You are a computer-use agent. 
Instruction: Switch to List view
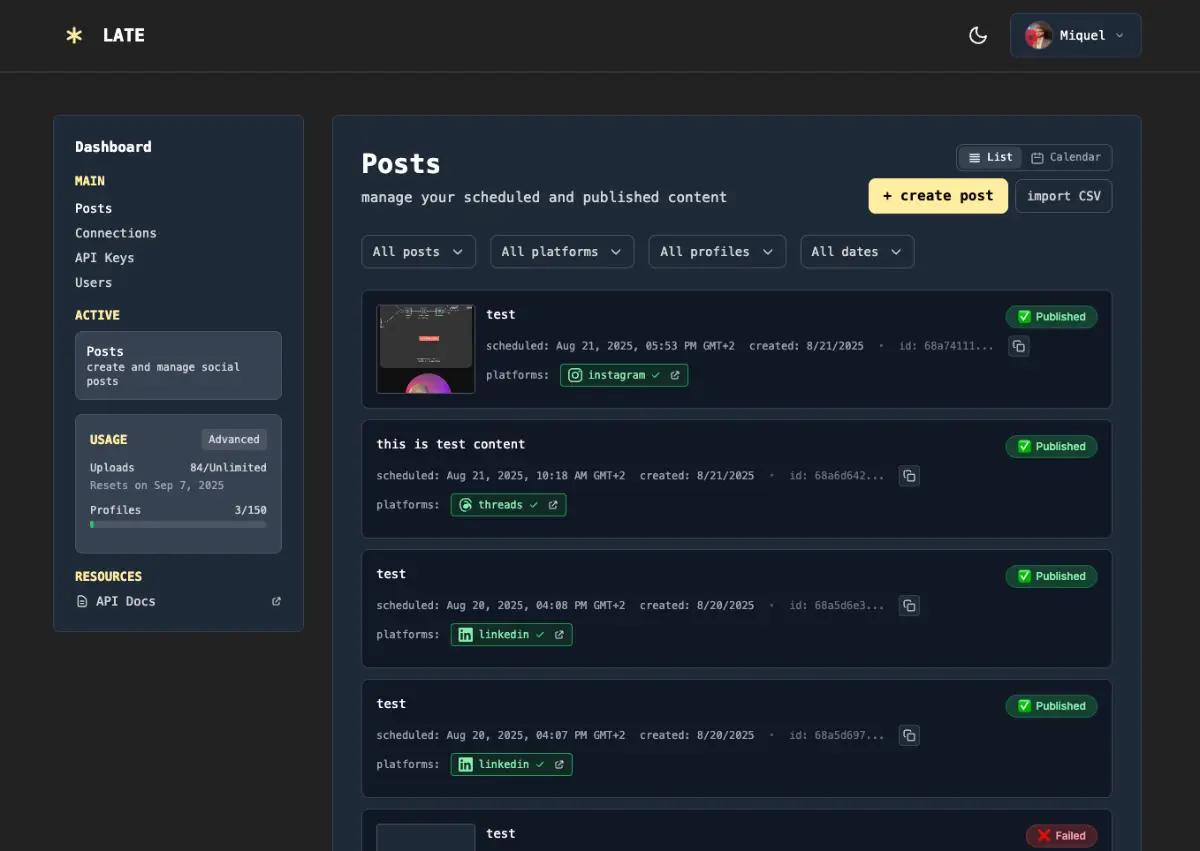[990, 158]
